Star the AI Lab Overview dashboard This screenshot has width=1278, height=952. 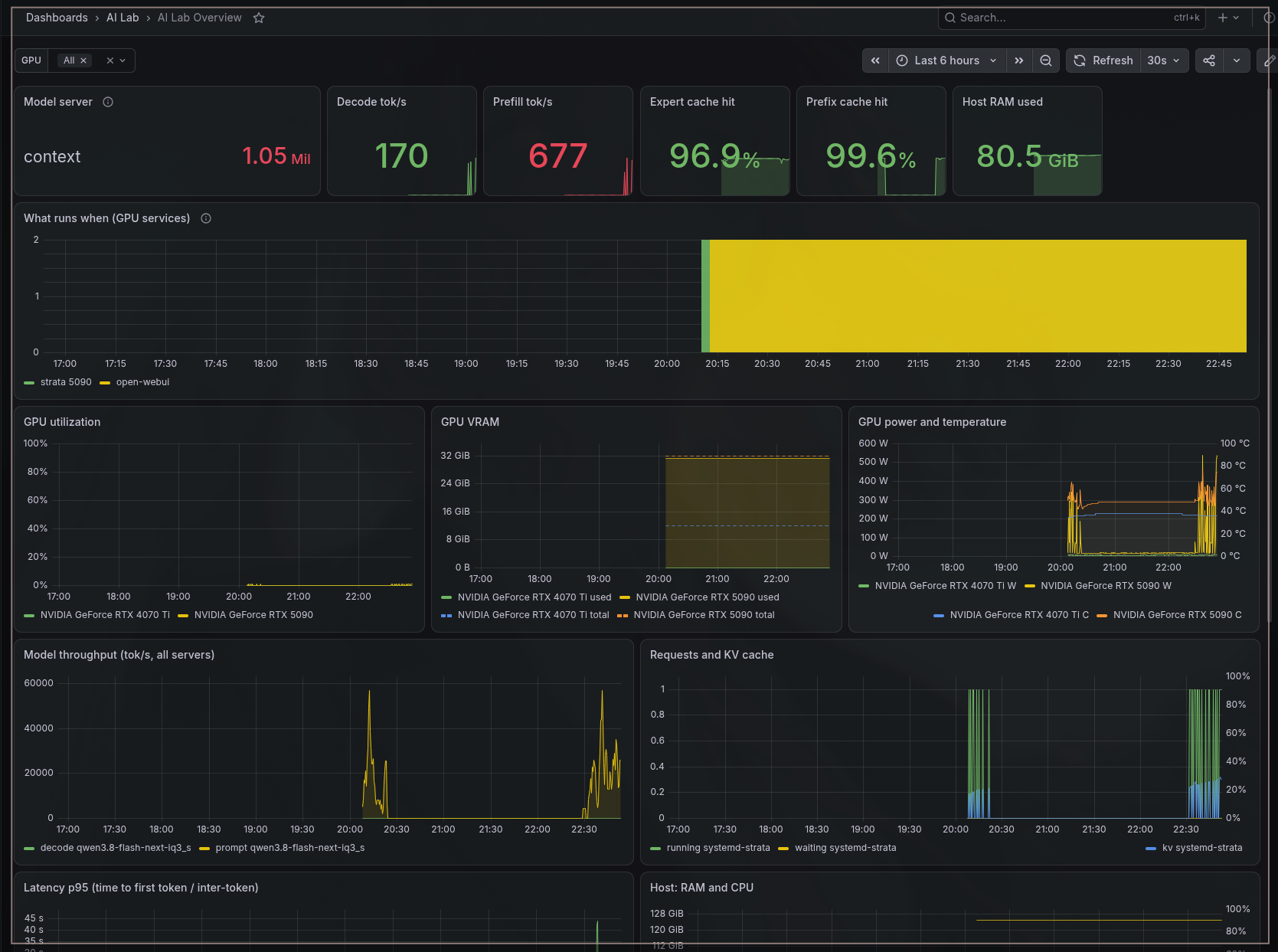[259, 18]
